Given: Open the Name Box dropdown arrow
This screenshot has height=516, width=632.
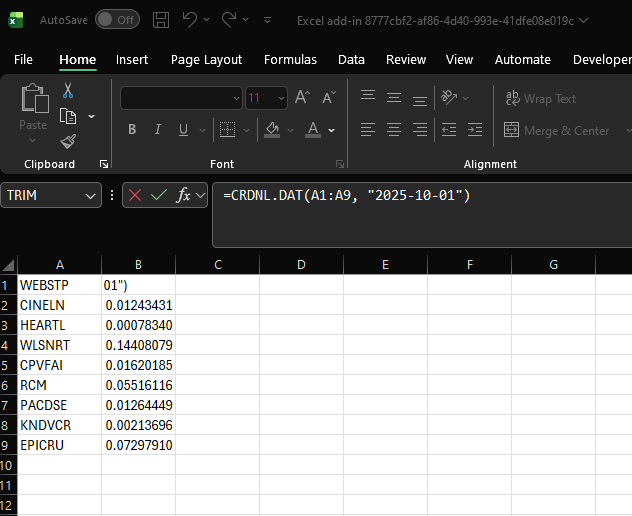Looking at the screenshot, I should click(93, 196).
